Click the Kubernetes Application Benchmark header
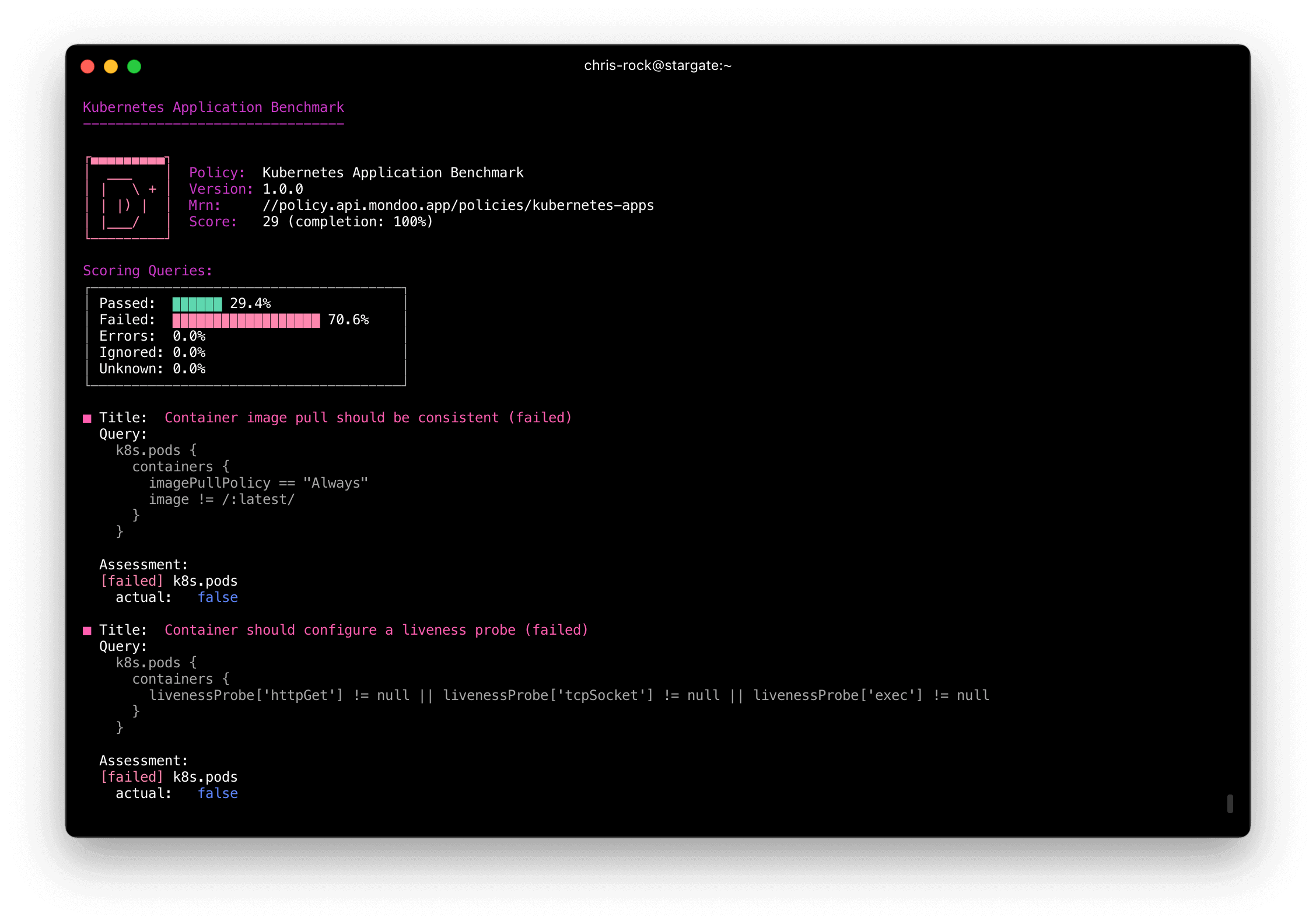Screen dimensions: 1316x924 tap(213, 107)
